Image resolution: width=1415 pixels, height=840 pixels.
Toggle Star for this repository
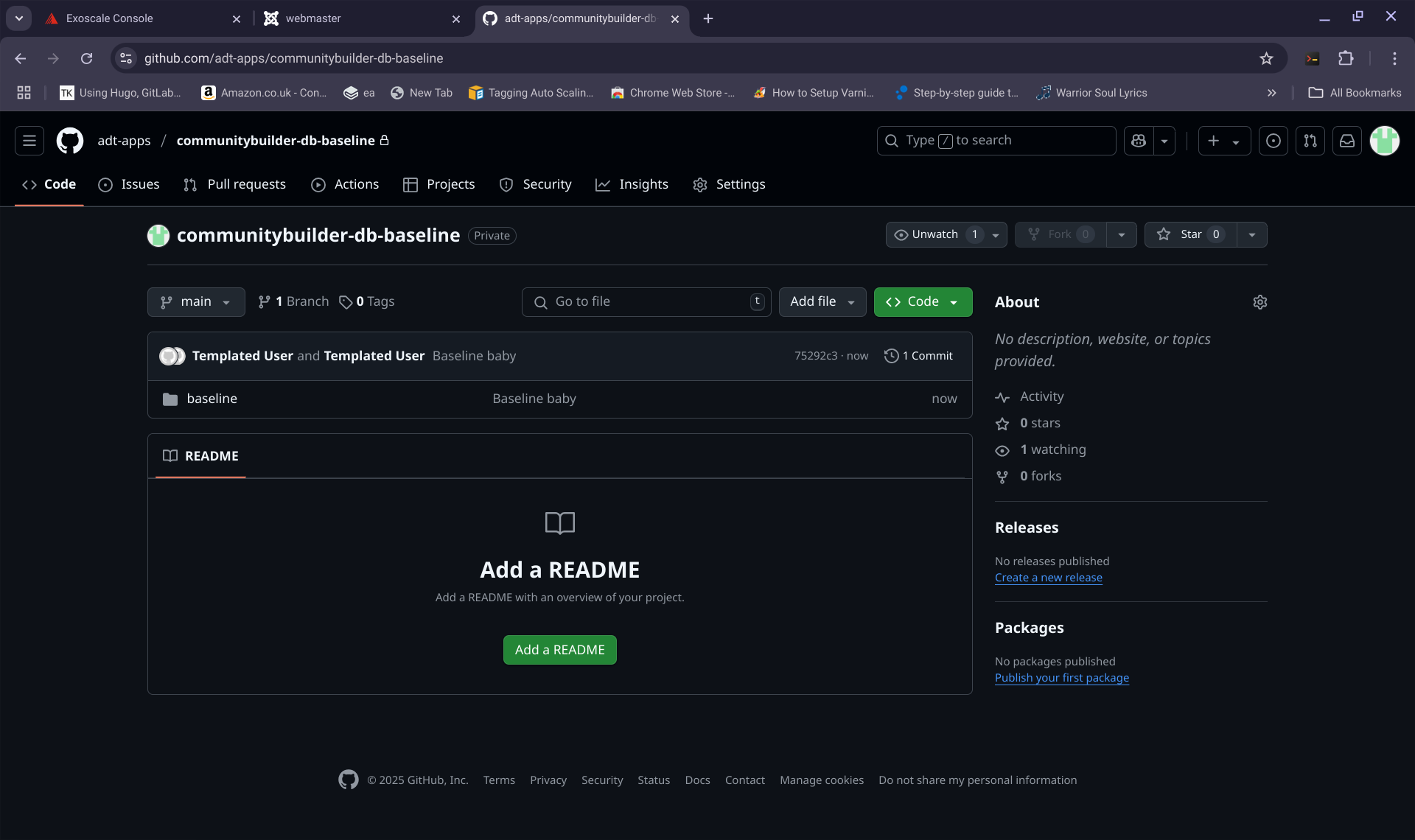pyautogui.click(x=1189, y=234)
